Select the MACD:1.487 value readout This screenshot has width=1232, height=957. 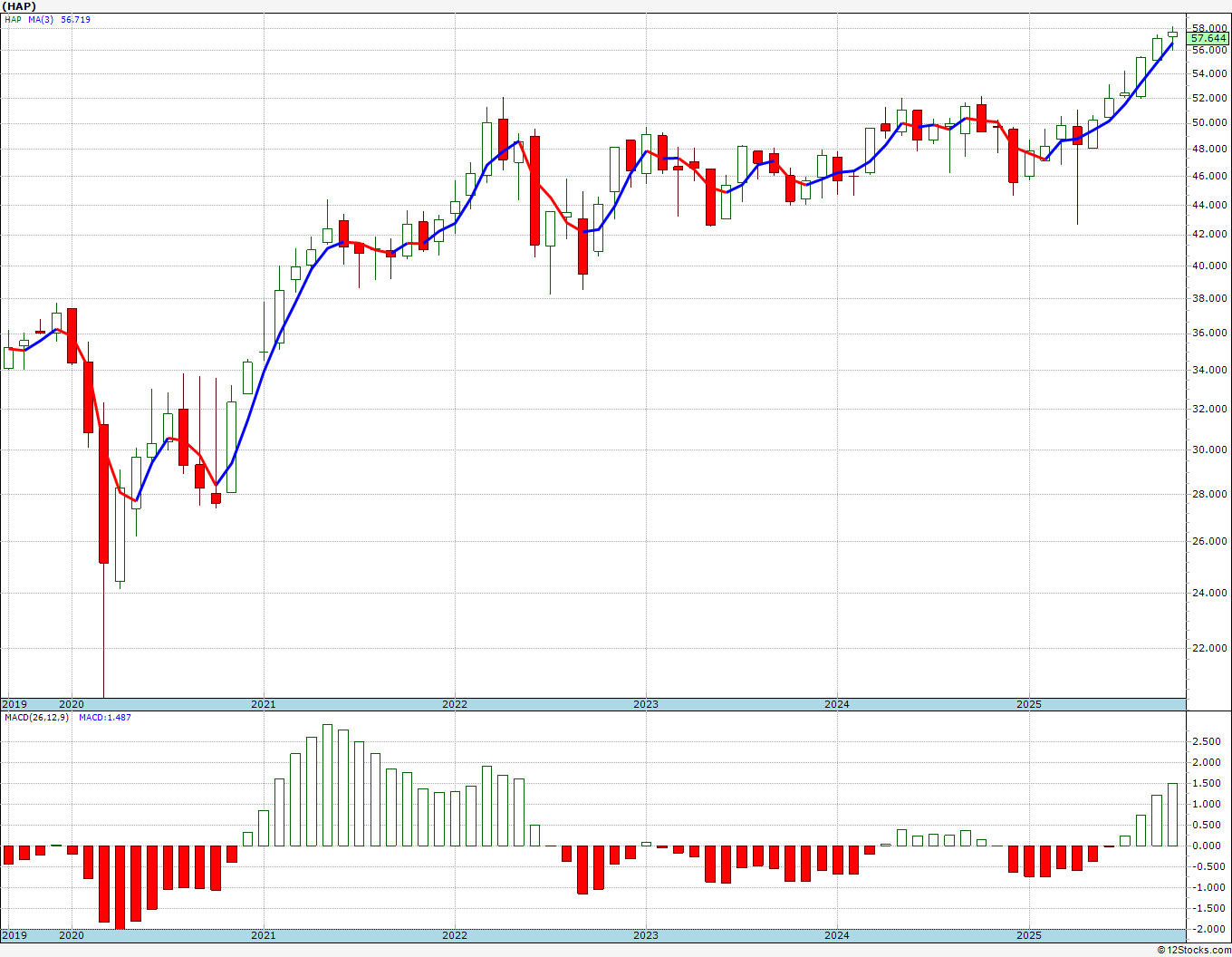click(105, 718)
